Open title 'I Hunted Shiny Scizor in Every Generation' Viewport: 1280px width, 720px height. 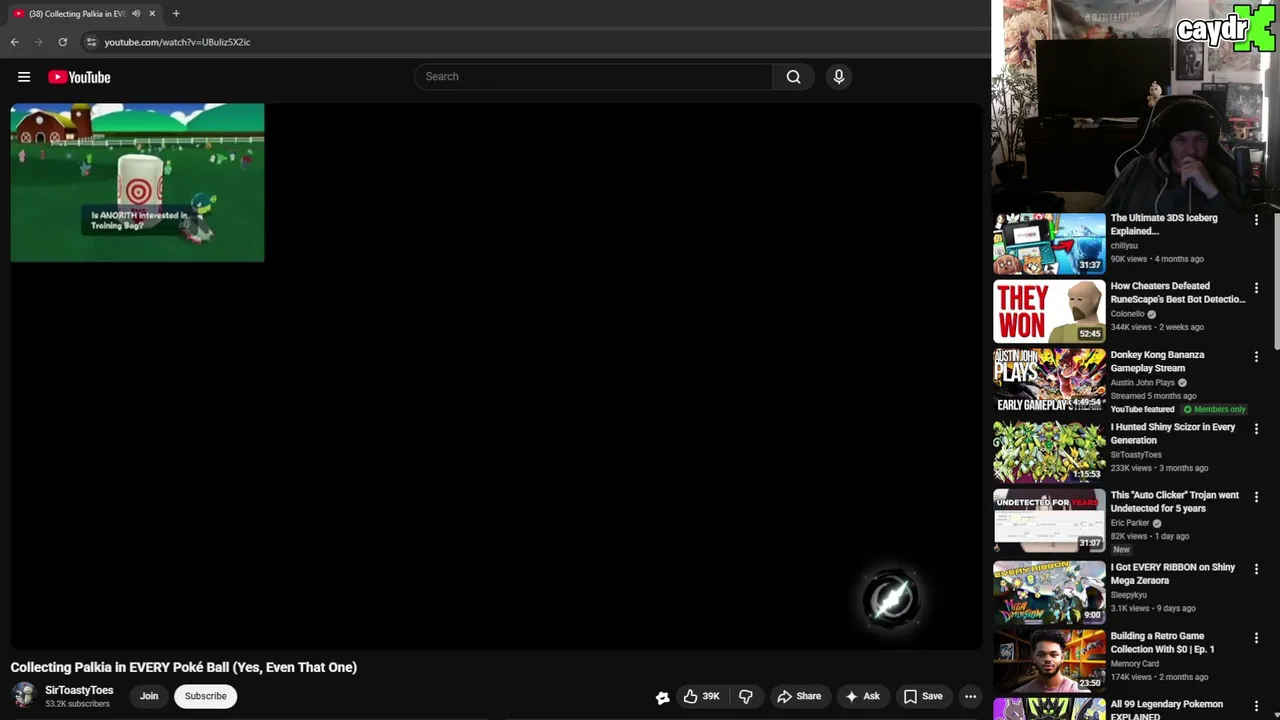click(1173, 433)
